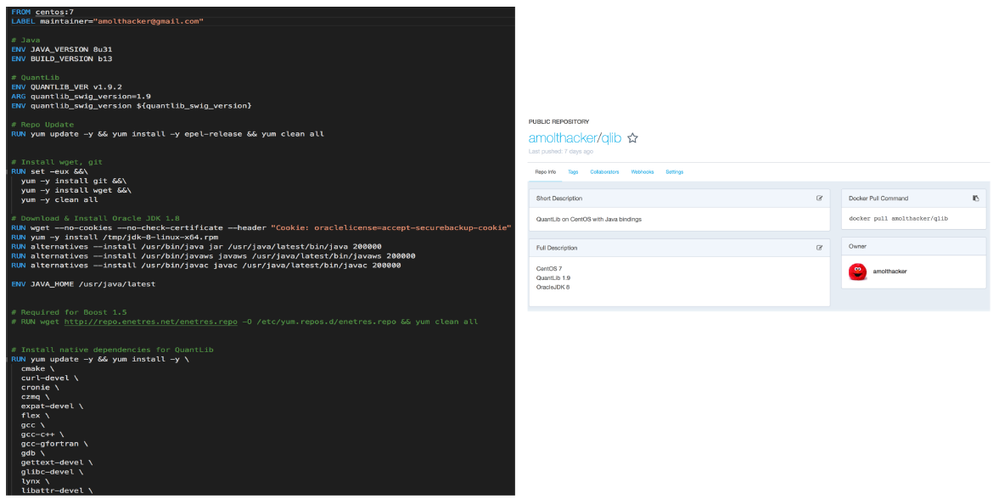Screen dimensions: 999x504
Task: Click the LABEL maintainer email string
Action: click(x=148, y=22)
